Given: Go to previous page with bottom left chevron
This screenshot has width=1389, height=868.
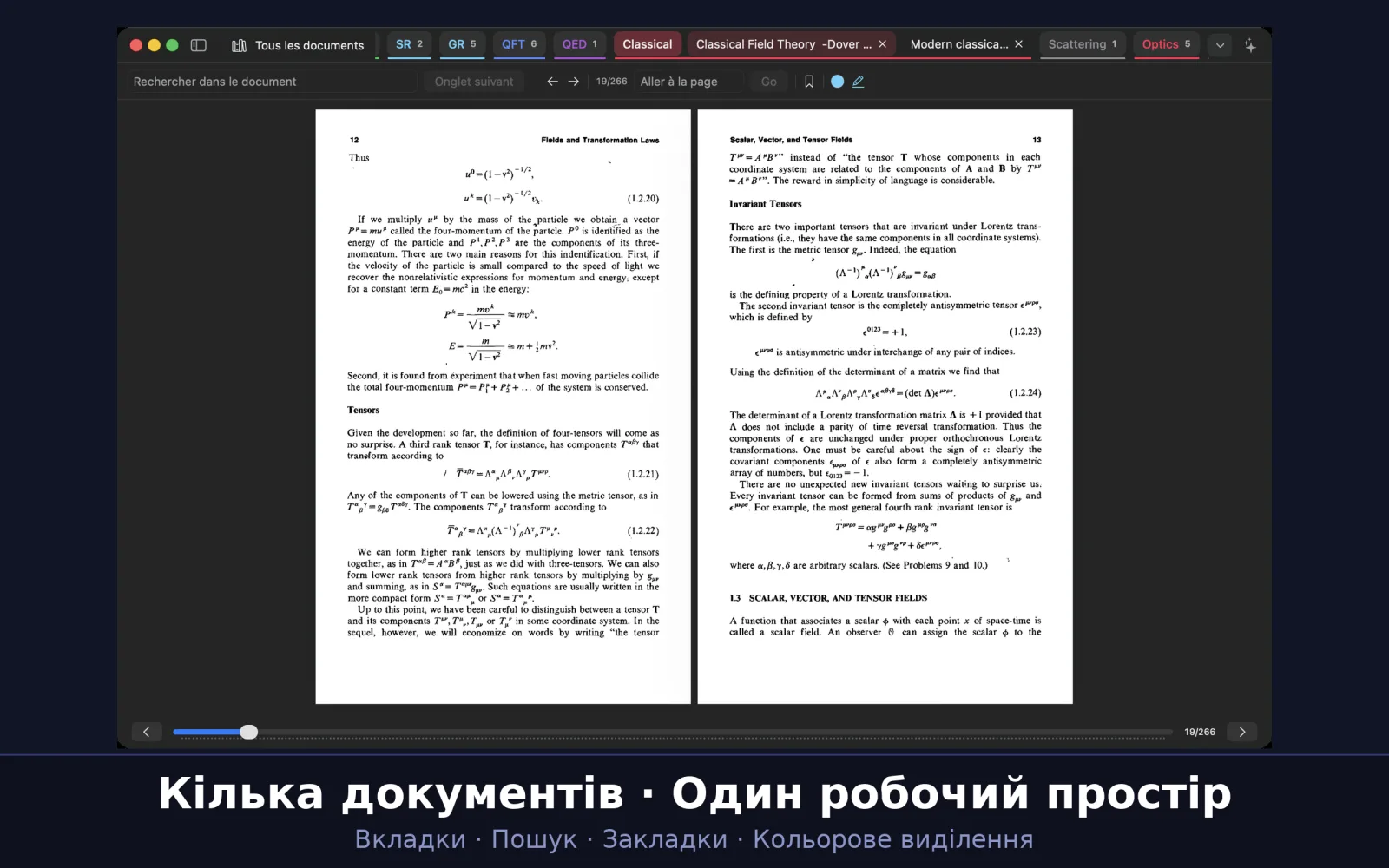Looking at the screenshot, I should pyautogui.click(x=146, y=732).
